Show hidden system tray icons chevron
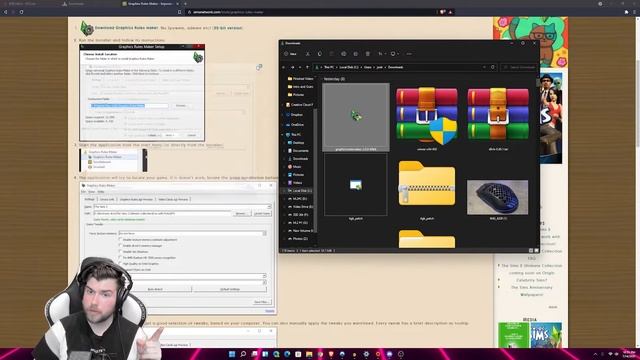The image size is (640, 360). pos(595,354)
